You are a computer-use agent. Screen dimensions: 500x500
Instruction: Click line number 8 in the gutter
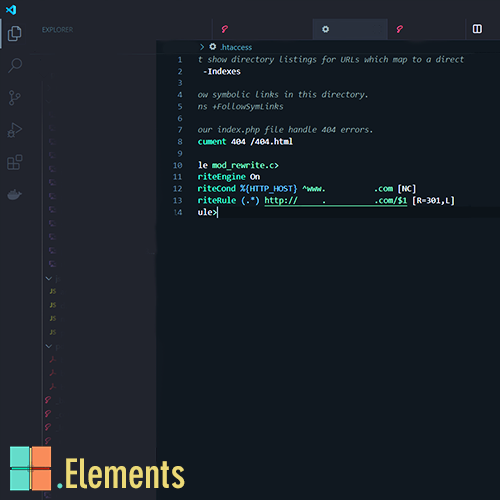pos(180,142)
